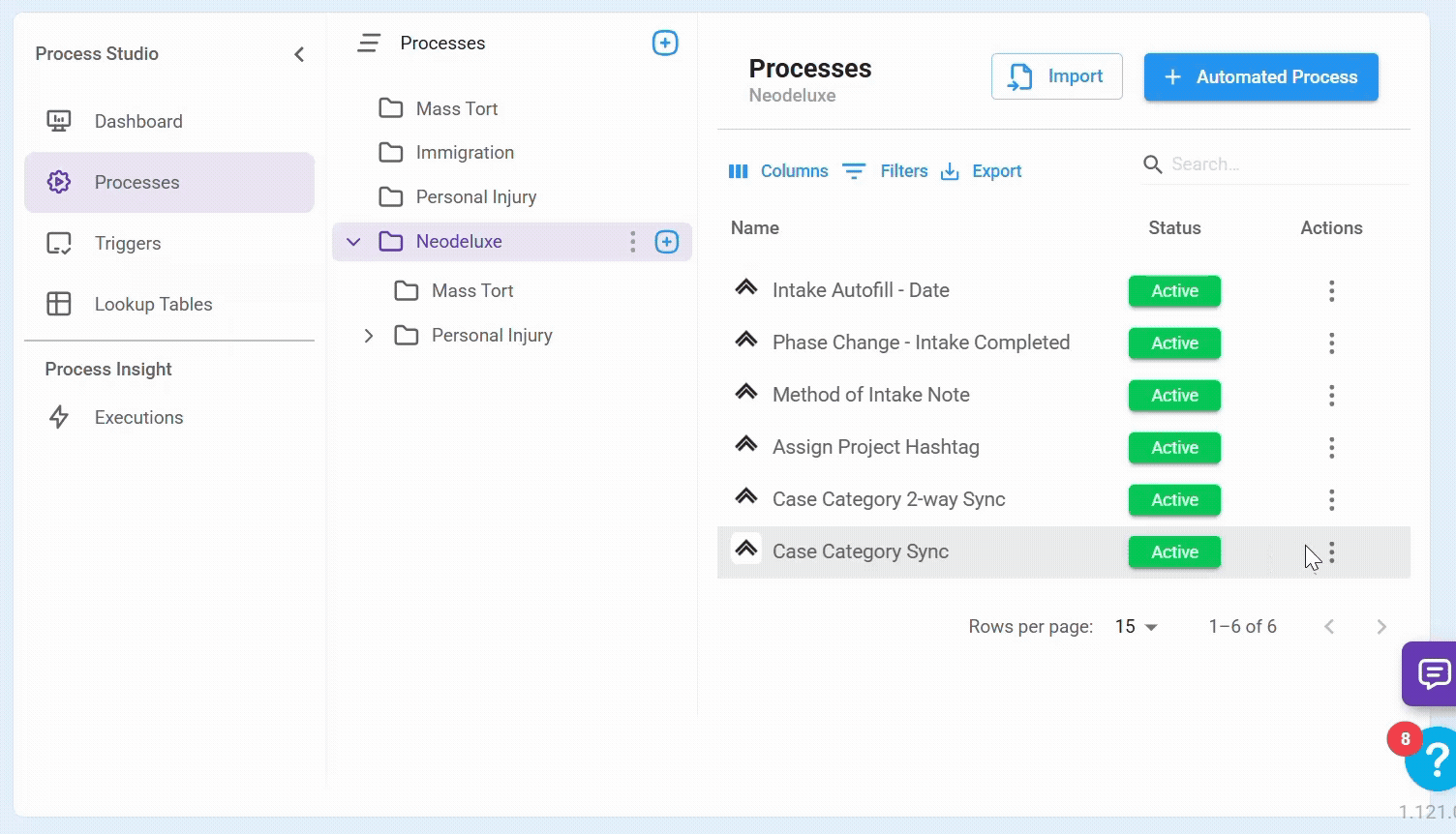
Task: Collapse the Process Studio sidebar
Action: [299, 54]
